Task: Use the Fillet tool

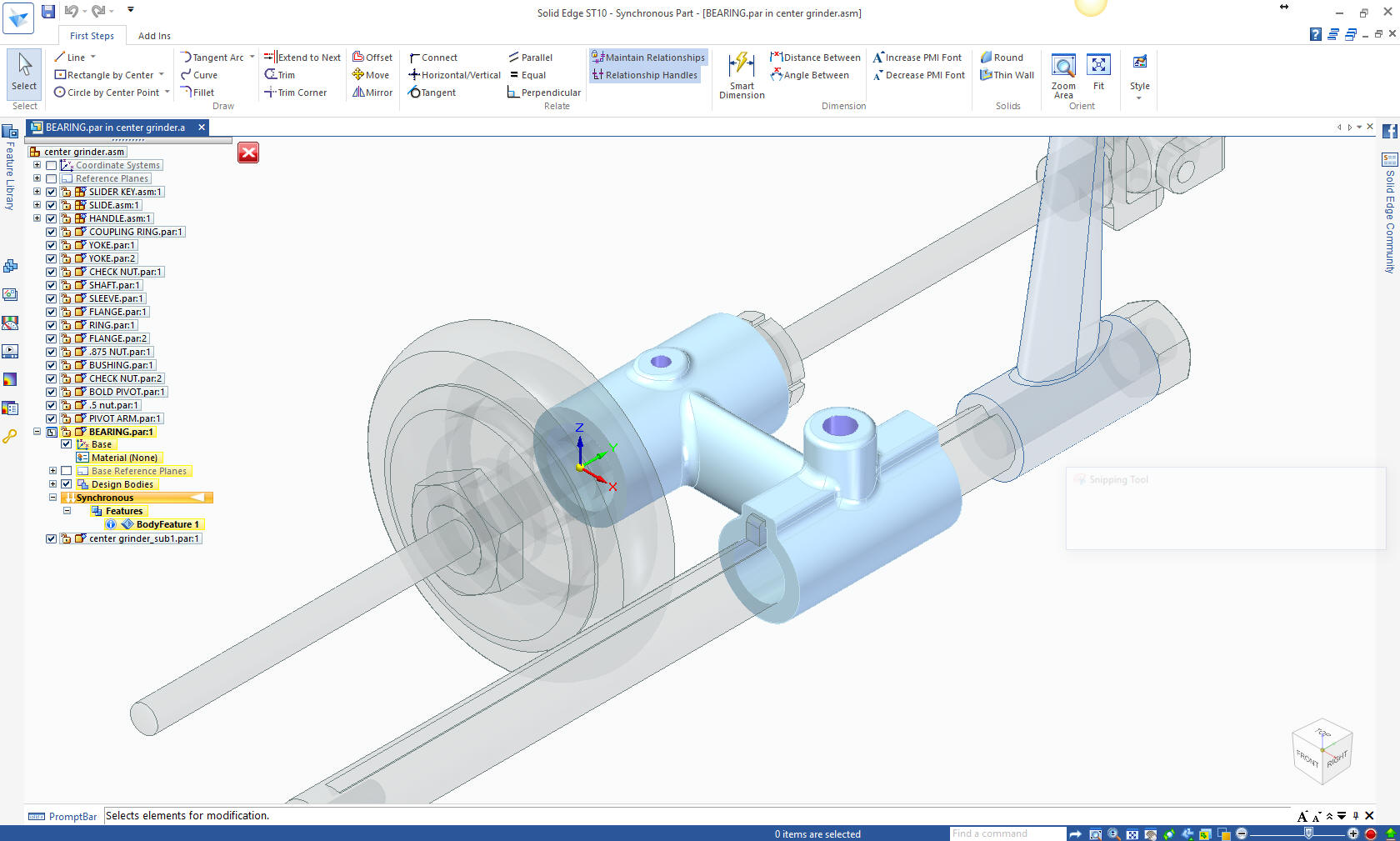Action: pos(197,93)
